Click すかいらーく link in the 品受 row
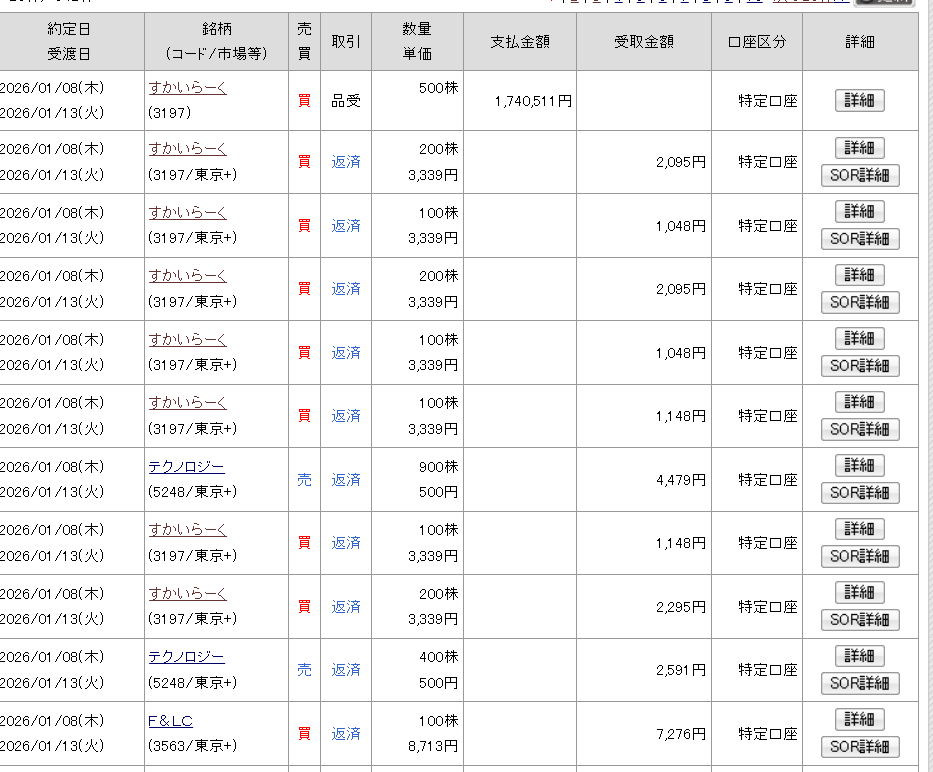Screen dimensions: 933x772 (x=188, y=88)
